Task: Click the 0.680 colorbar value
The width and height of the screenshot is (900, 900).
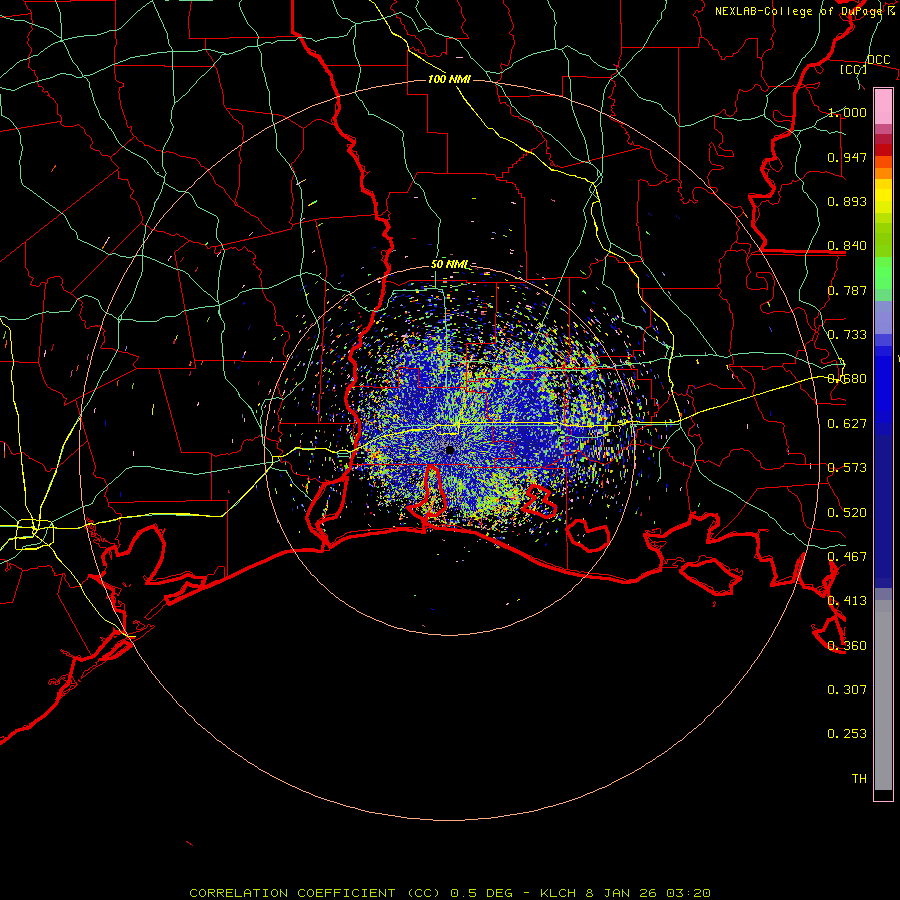Action: click(x=847, y=379)
